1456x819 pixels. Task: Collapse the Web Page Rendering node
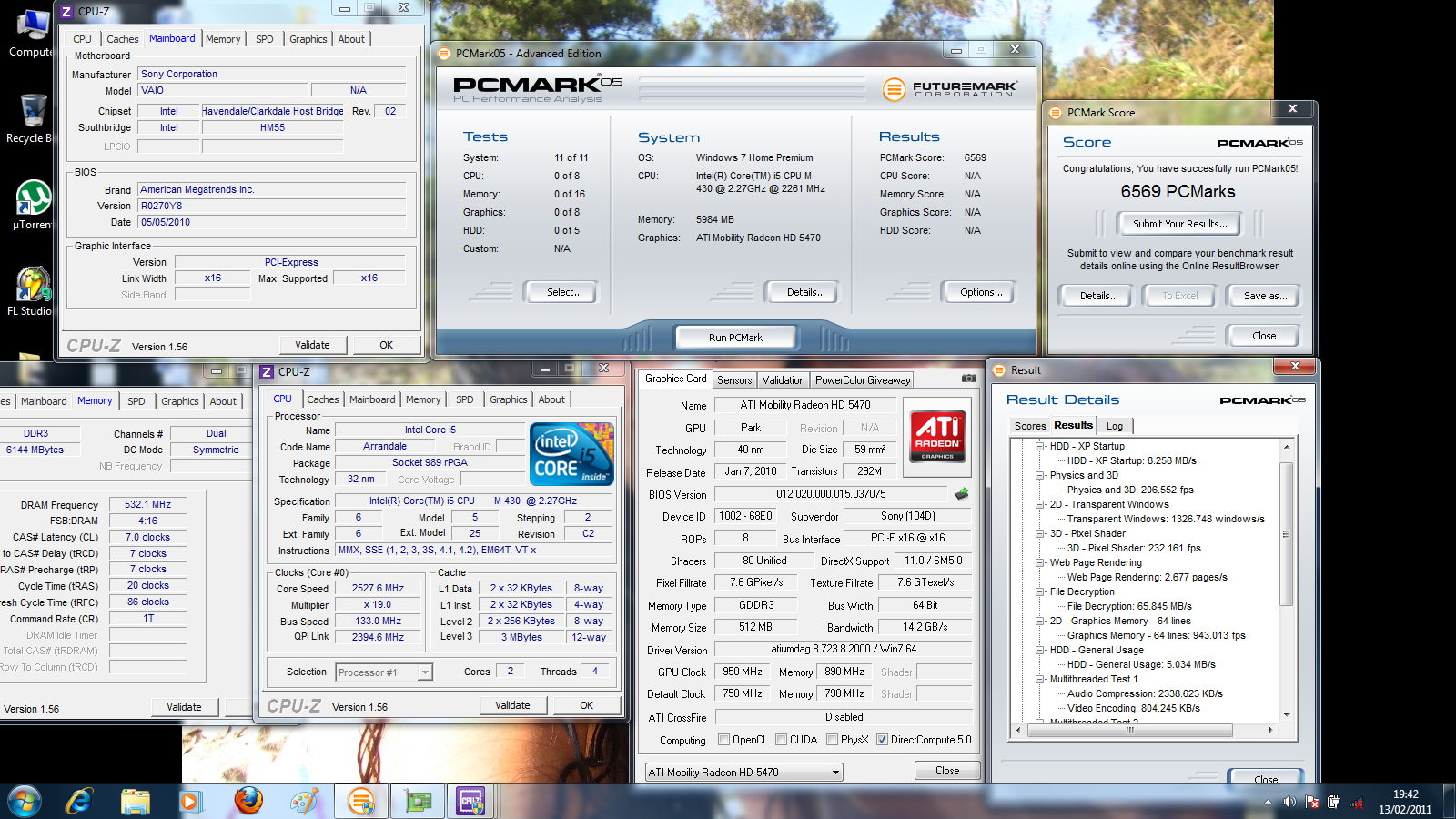point(1039,562)
